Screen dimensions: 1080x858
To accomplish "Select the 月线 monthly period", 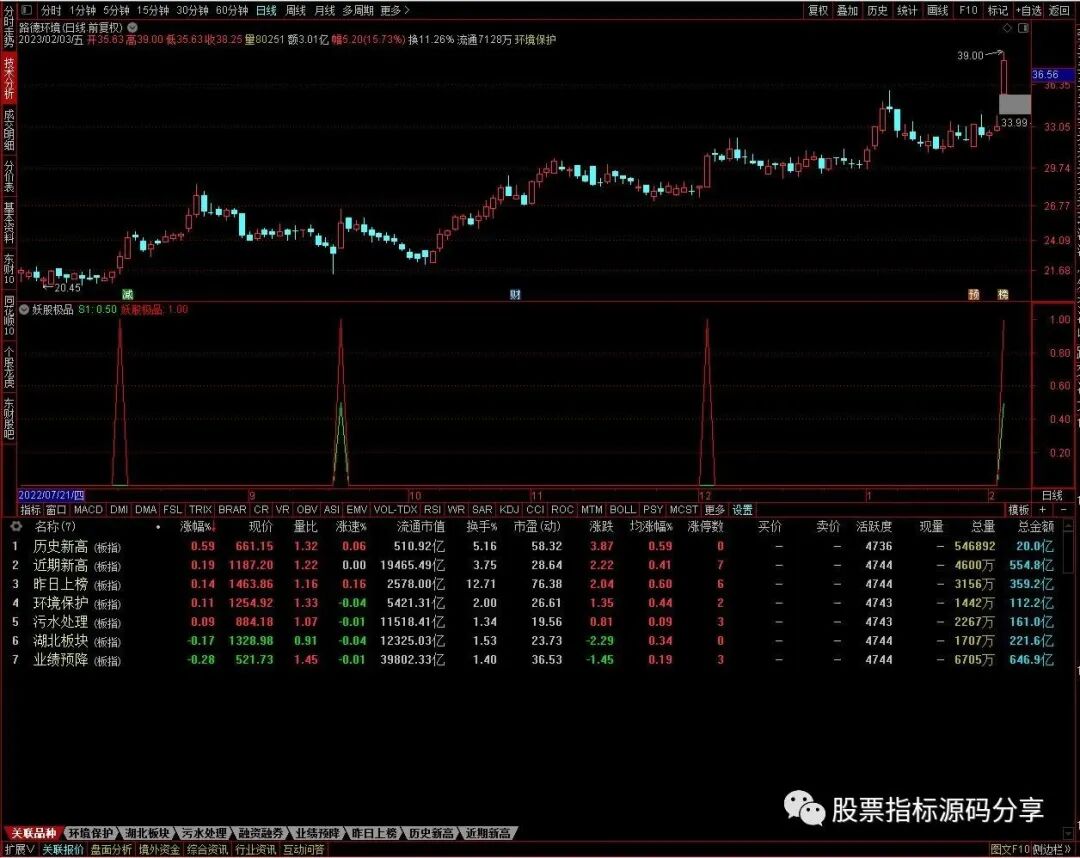I will 324,10.
